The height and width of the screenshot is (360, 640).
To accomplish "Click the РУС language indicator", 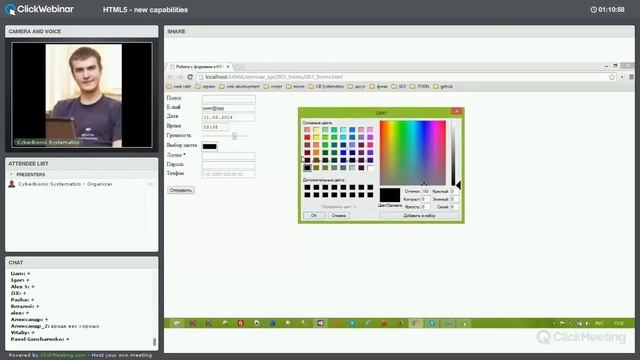I will pyautogui.click(x=599, y=324).
